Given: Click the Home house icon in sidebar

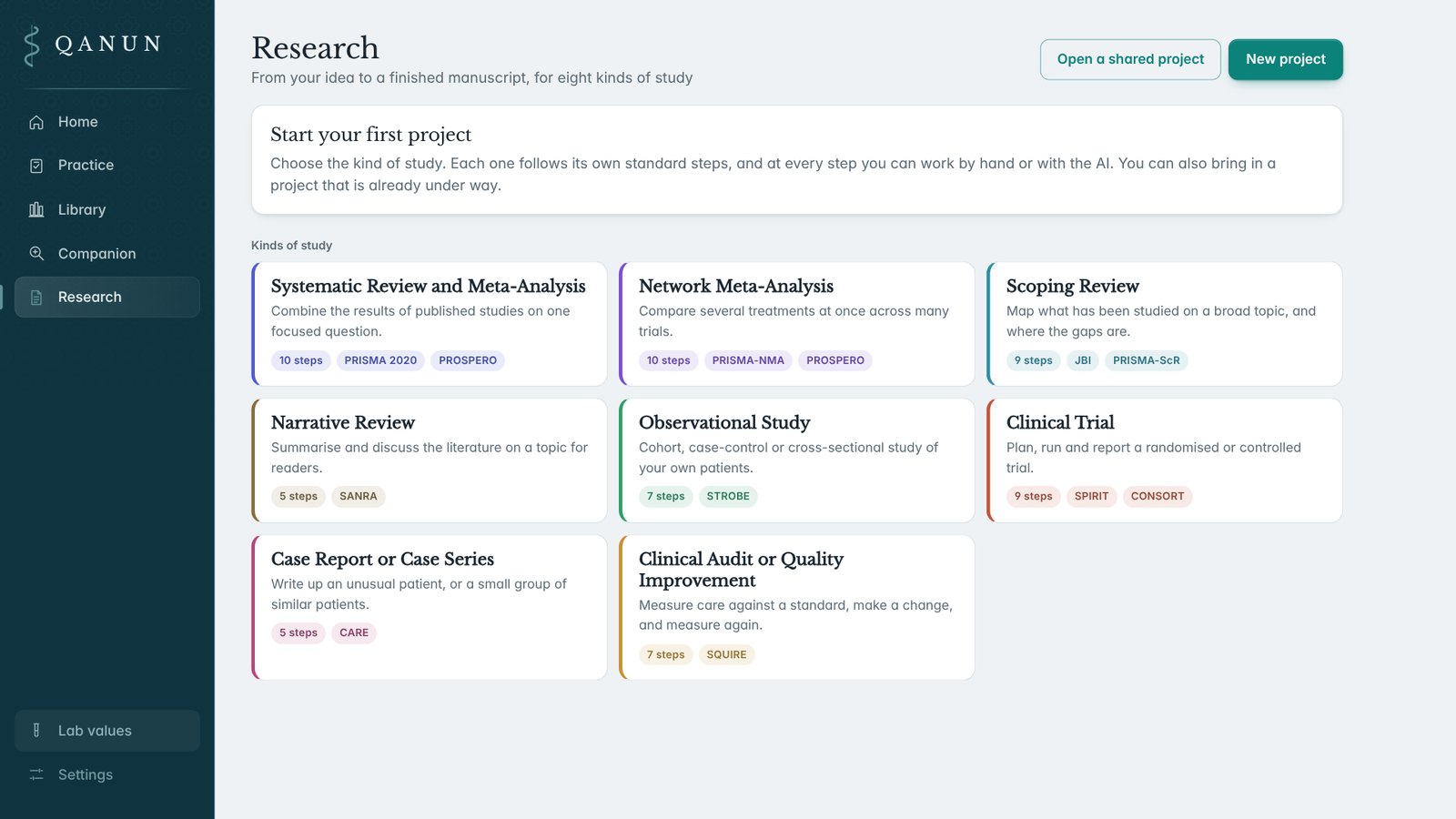Looking at the screenshot, I should 36,122.
